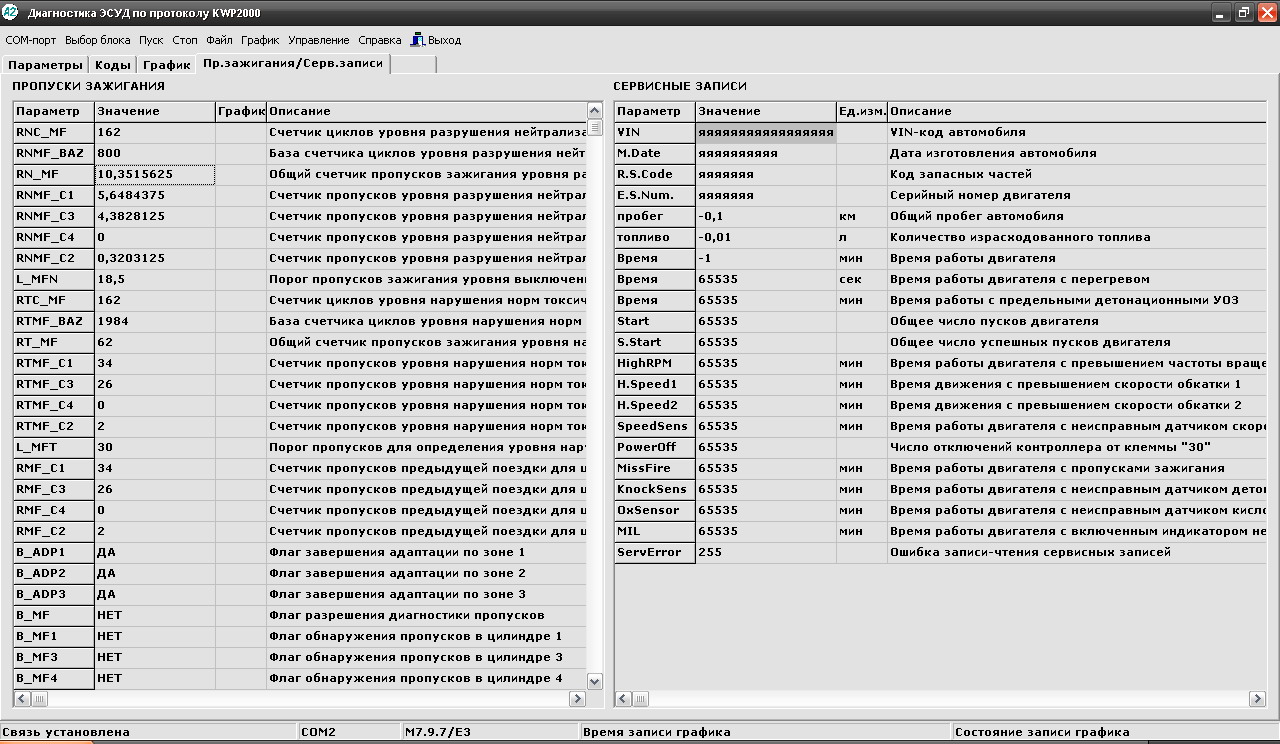Click Пуск in the menu bar

coord(151,40)
